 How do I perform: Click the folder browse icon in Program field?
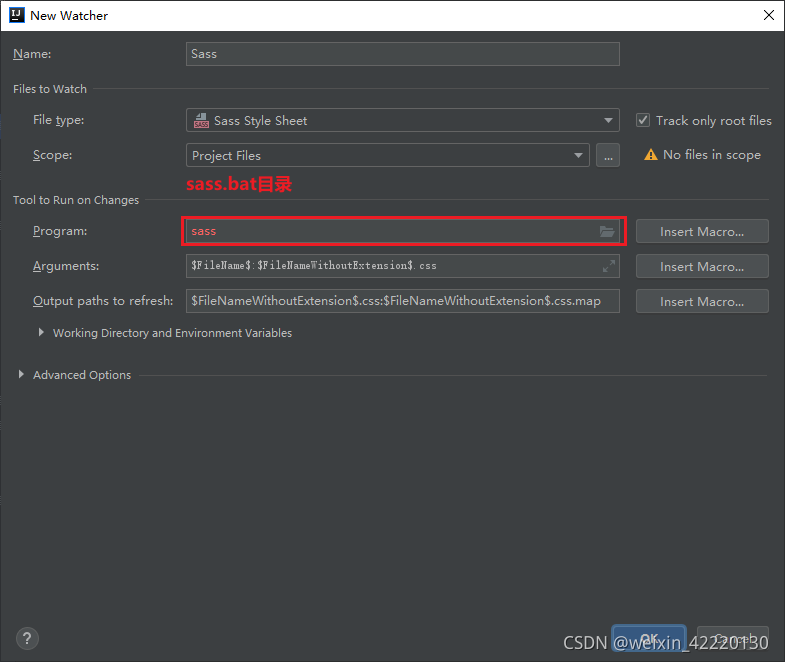[607, 231]
